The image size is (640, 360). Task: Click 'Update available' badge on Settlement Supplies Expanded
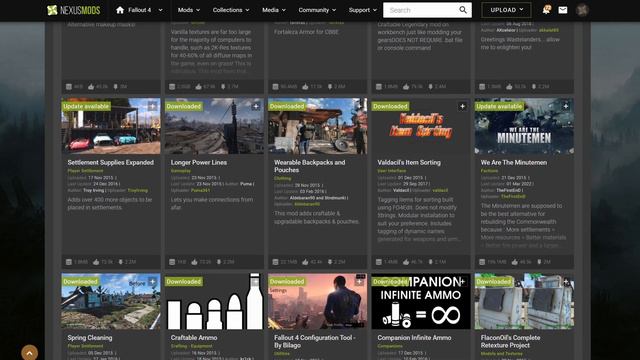point(86,107)
